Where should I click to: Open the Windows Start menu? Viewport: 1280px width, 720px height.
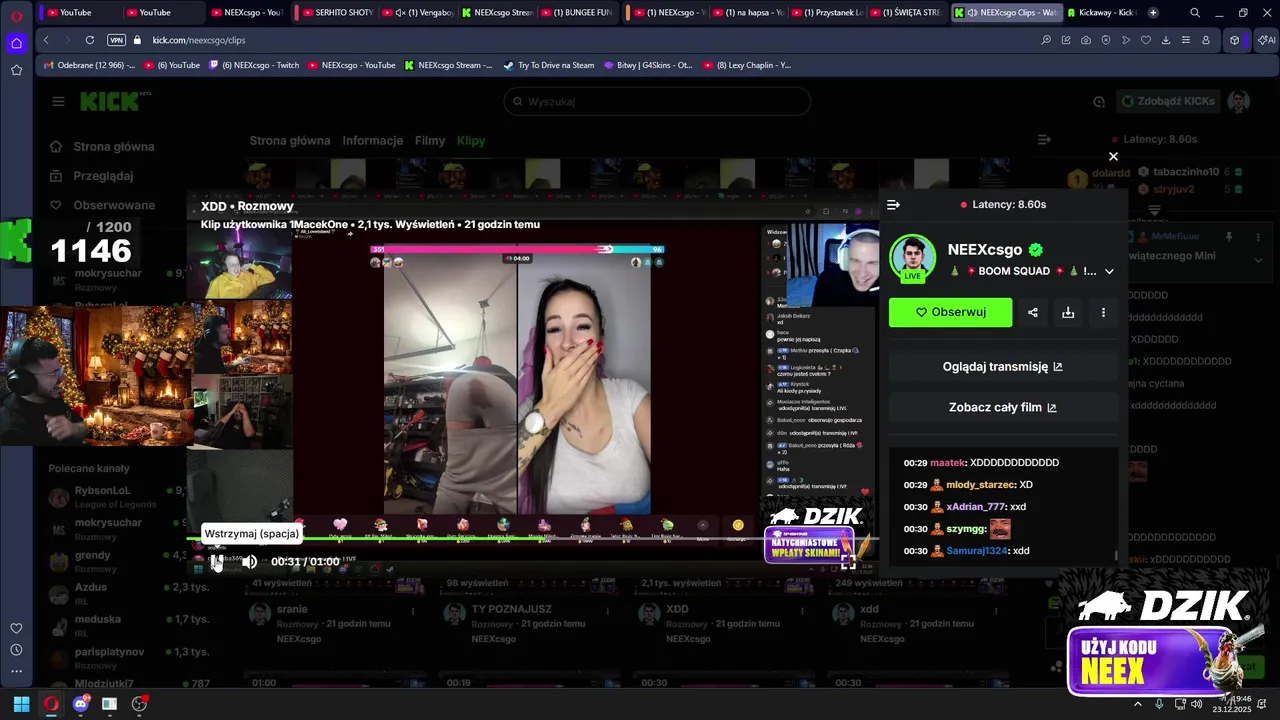pyautogui.click(x=21, y=704)
